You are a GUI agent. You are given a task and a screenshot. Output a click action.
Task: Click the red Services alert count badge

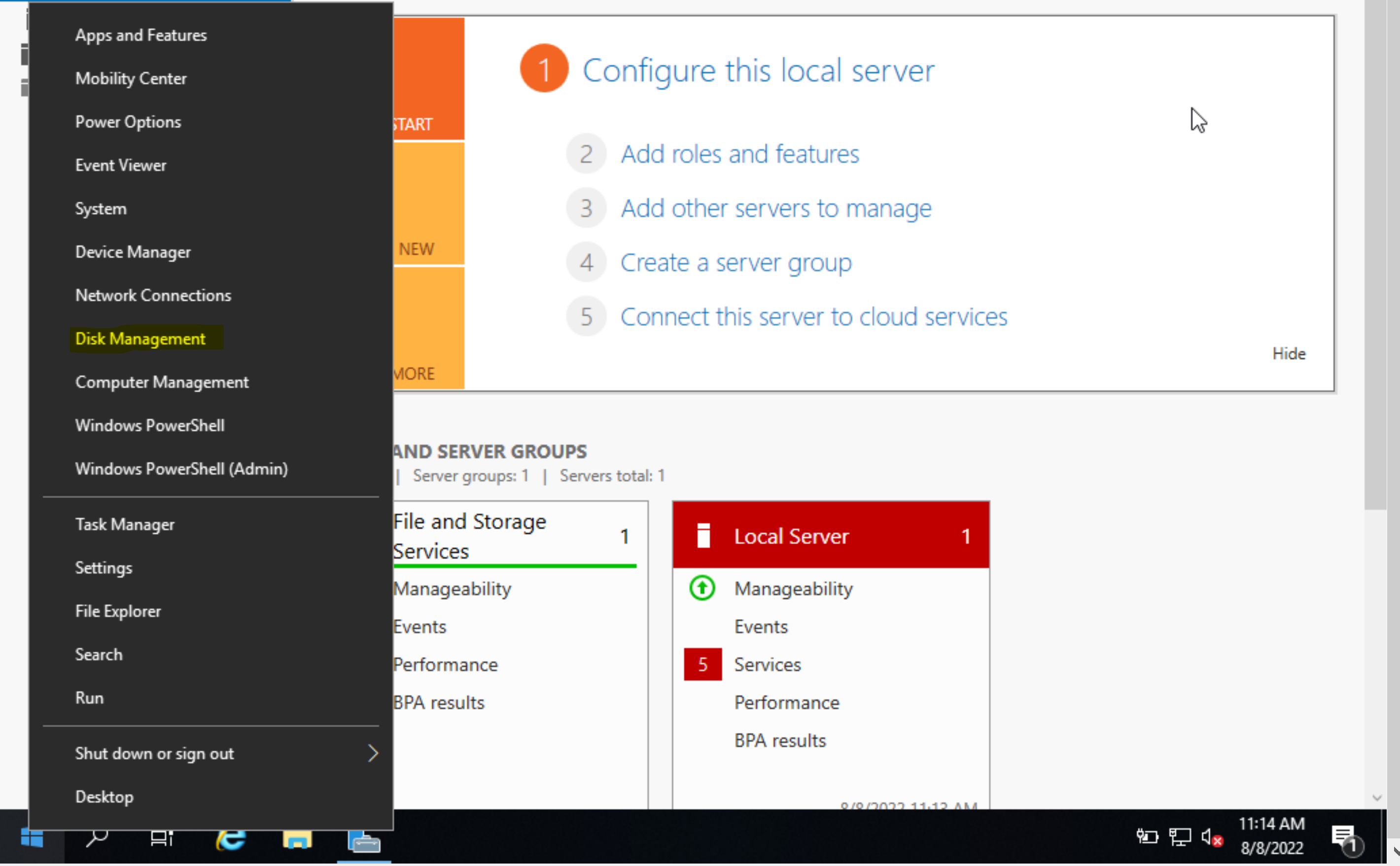(703, 664)
